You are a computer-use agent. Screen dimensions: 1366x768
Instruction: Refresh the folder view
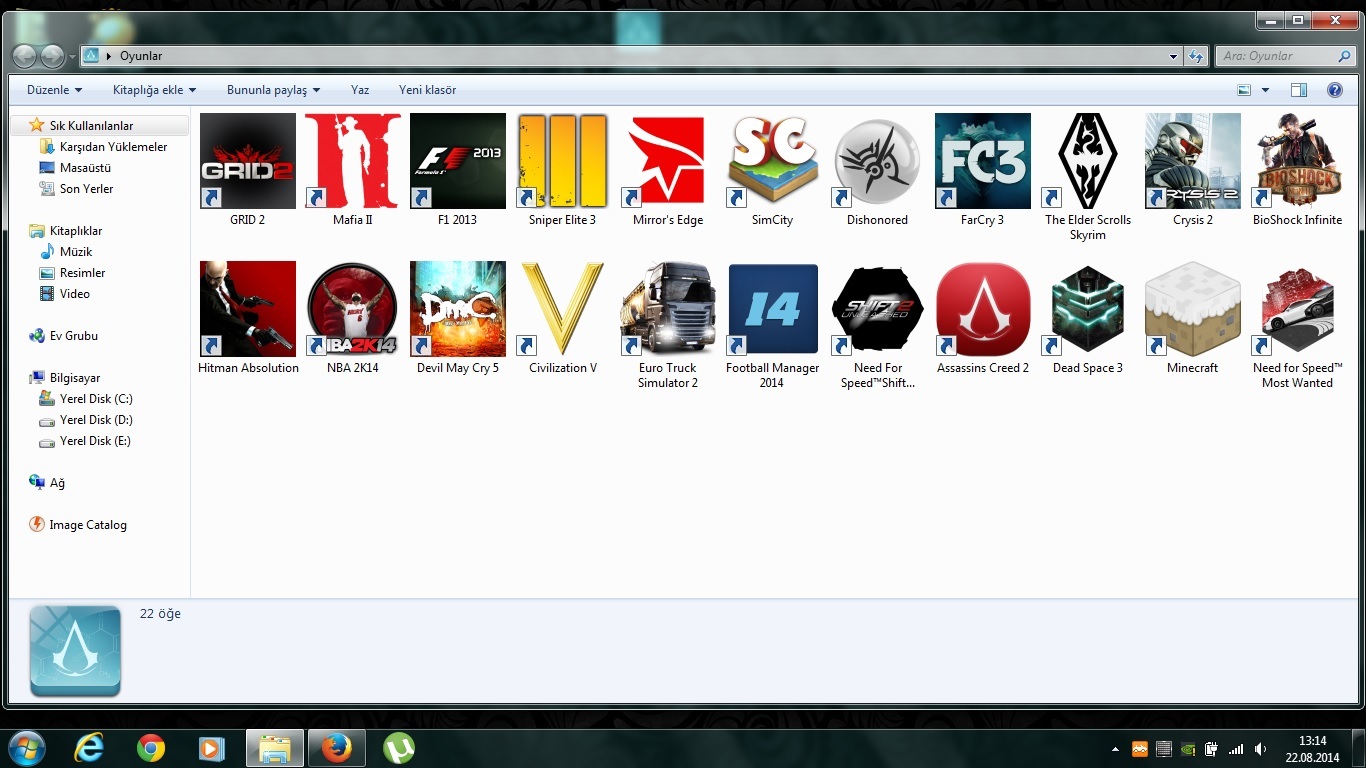(x=1196, y=56)
